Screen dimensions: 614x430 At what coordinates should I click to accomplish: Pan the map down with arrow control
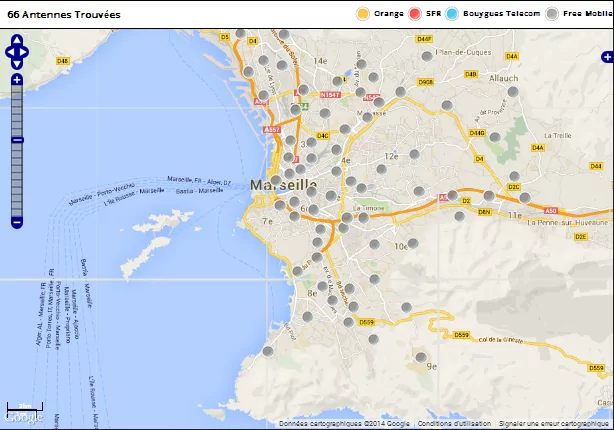(x=16, y=62)
